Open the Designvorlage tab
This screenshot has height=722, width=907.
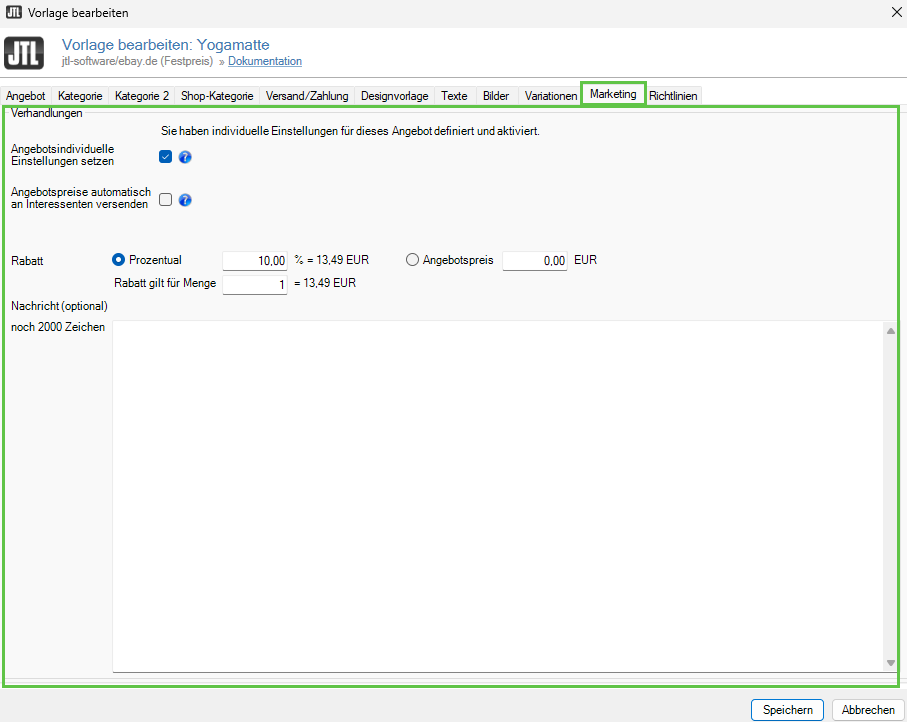point(395,96)
